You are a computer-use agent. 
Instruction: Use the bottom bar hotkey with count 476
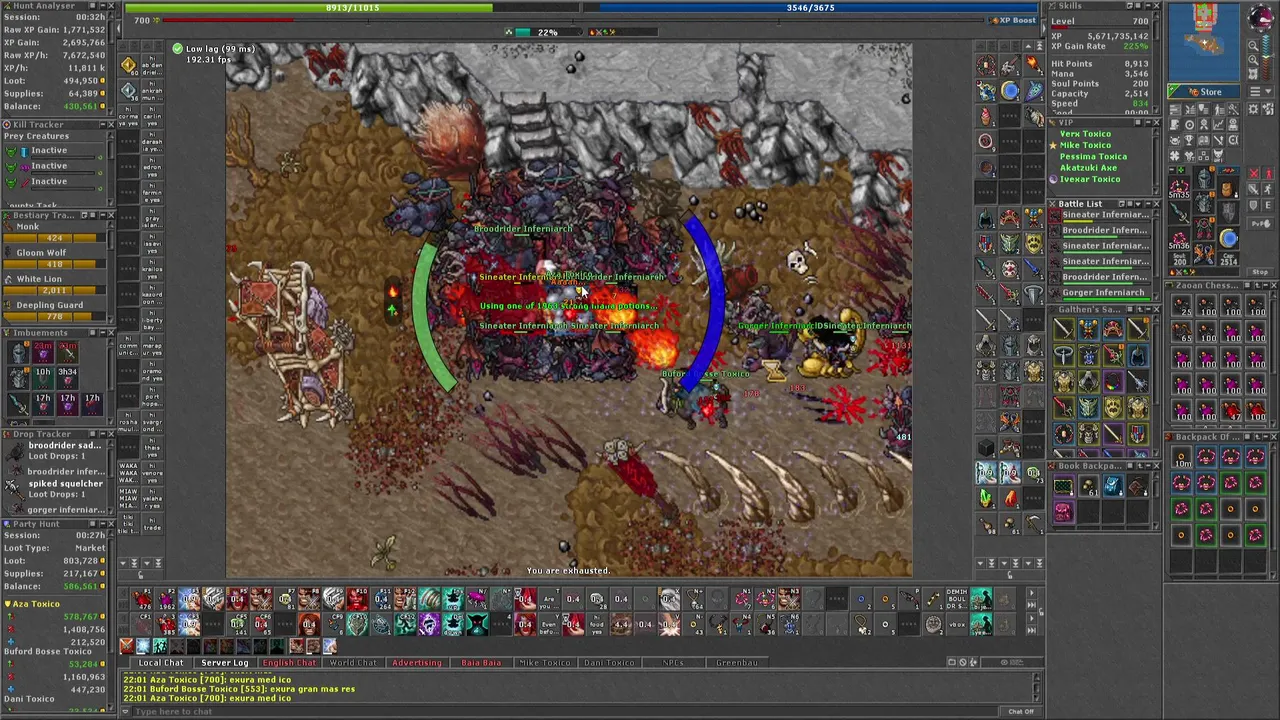(x=141, y=600)
